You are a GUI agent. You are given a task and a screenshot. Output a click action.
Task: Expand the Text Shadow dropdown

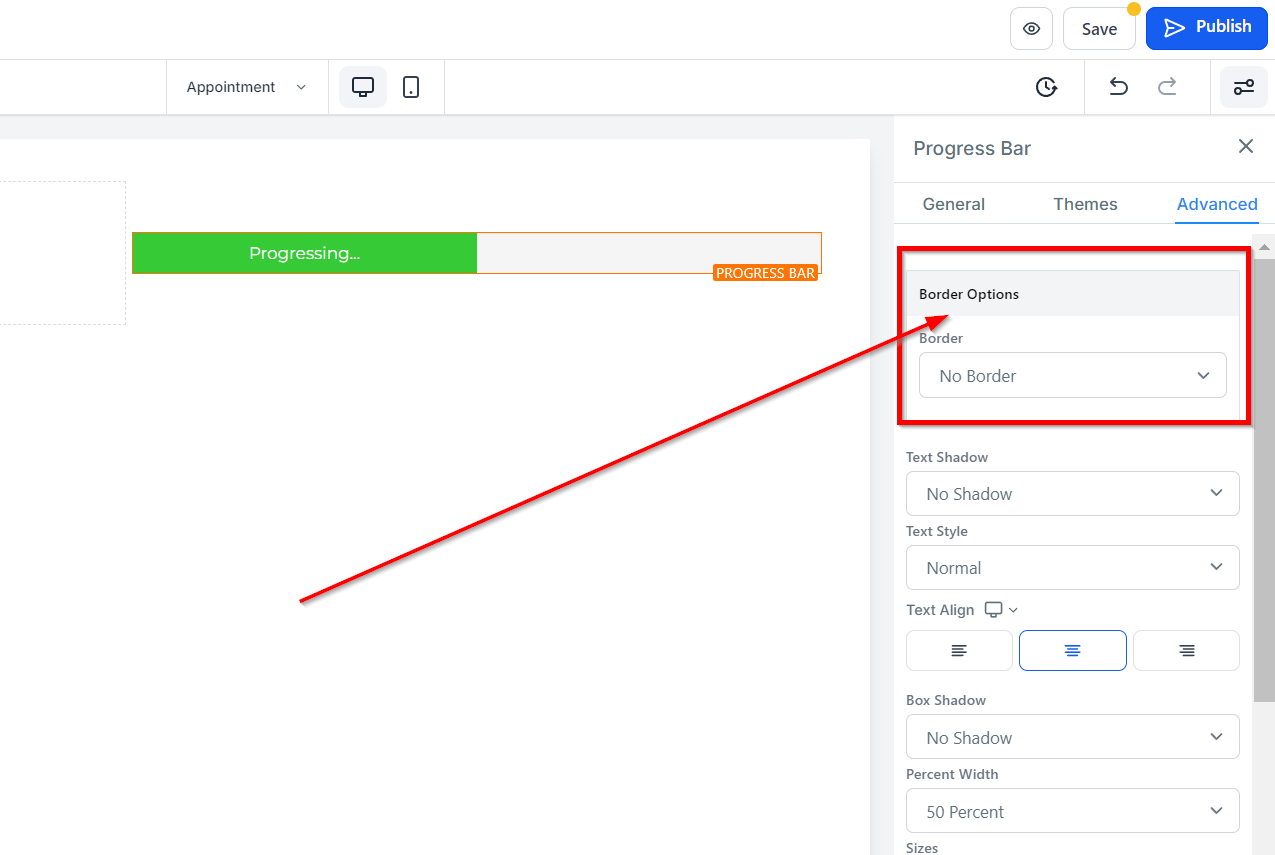point(1073,493)
